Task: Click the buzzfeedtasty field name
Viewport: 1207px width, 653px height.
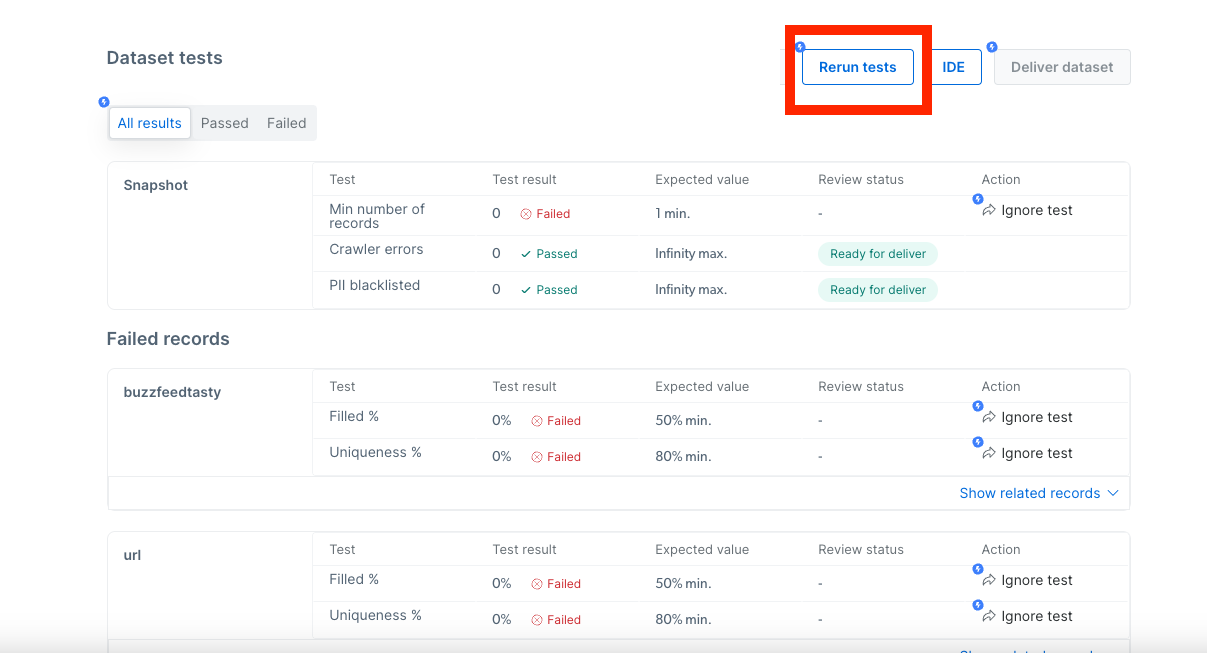Action: point(171,392)
